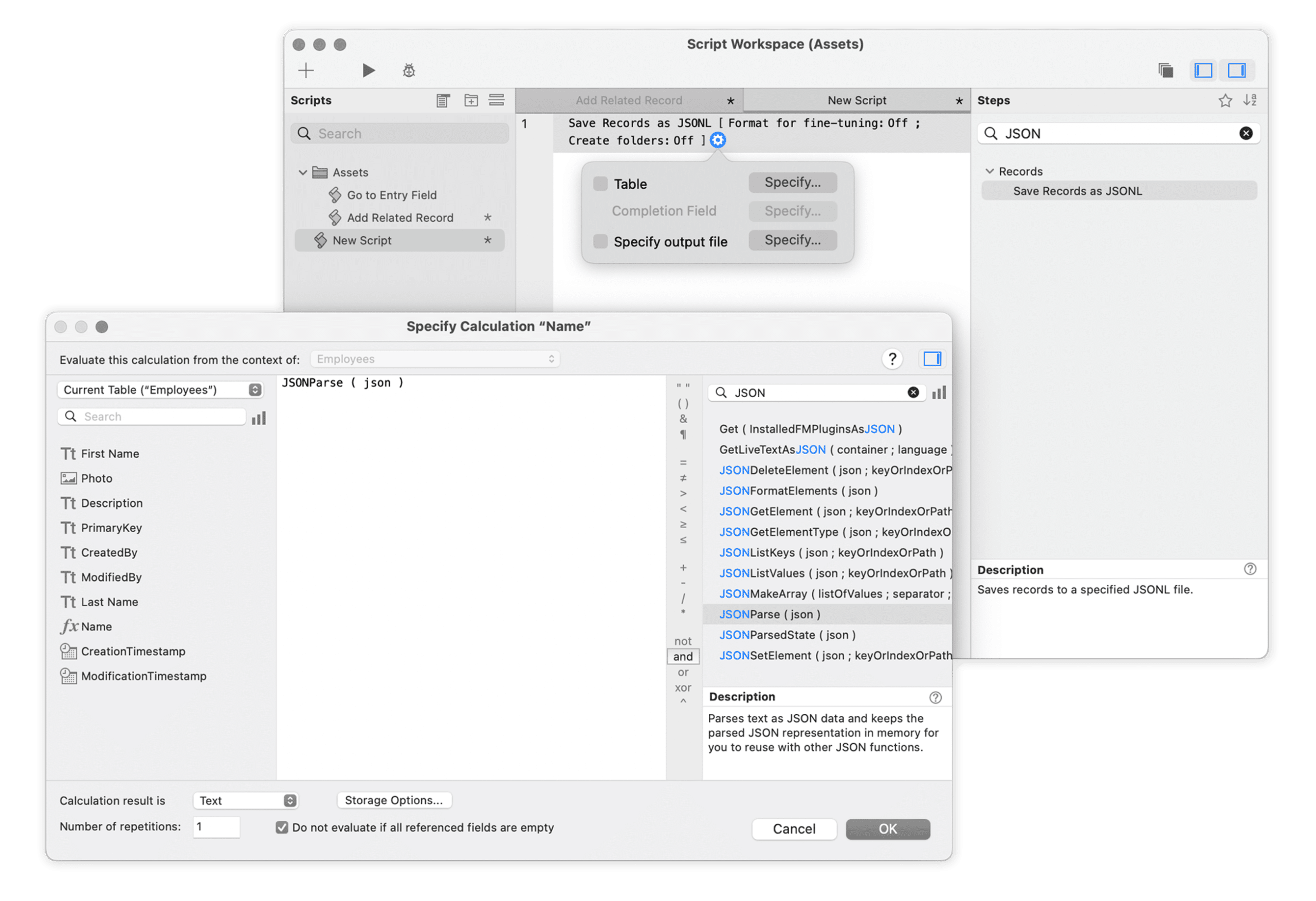Insert the plus operator
The width and height of the screenshot is (1316, 901).
coord(683,567)
